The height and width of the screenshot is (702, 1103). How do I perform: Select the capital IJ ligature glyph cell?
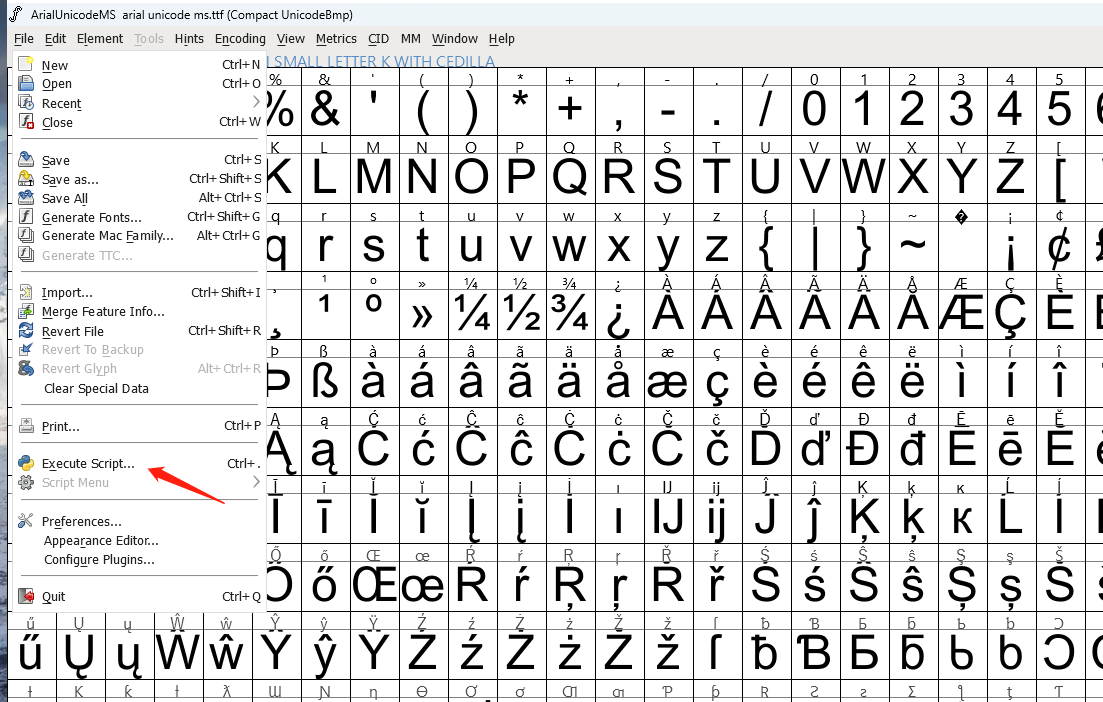pyautogui.click(x=668, y=518)
